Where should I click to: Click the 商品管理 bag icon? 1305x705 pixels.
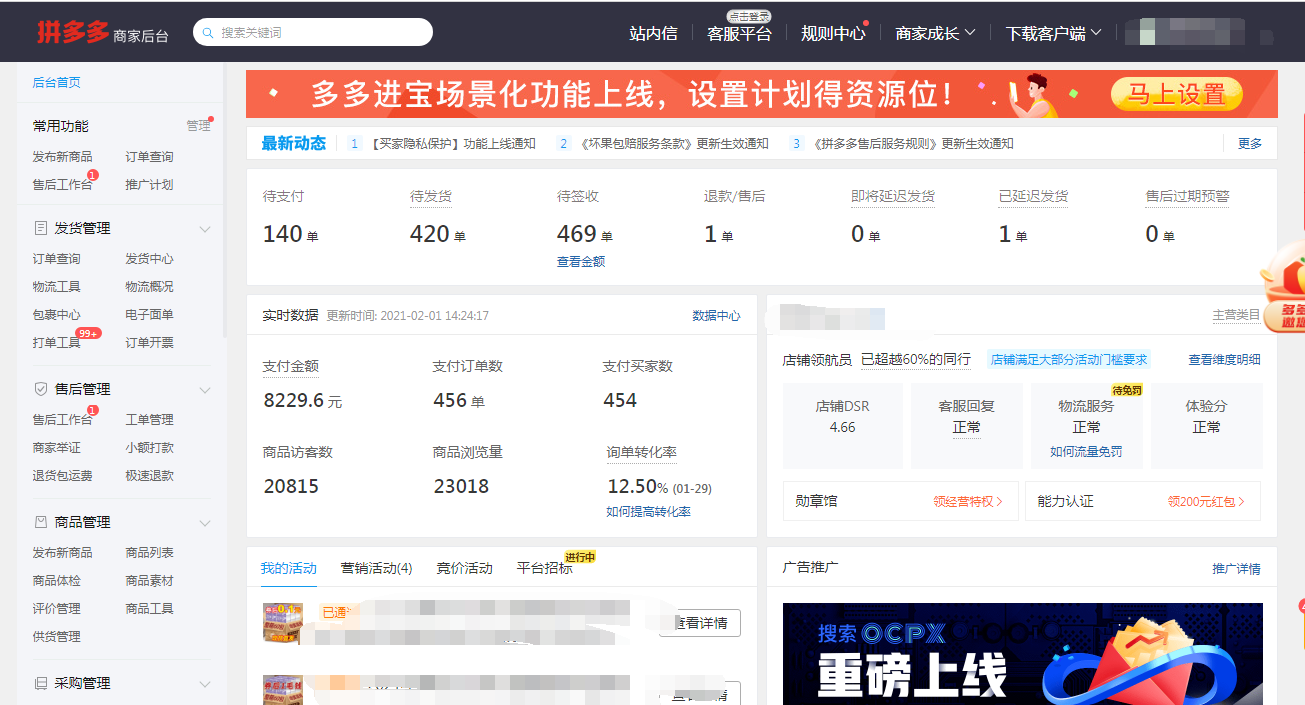click(41, 522)
